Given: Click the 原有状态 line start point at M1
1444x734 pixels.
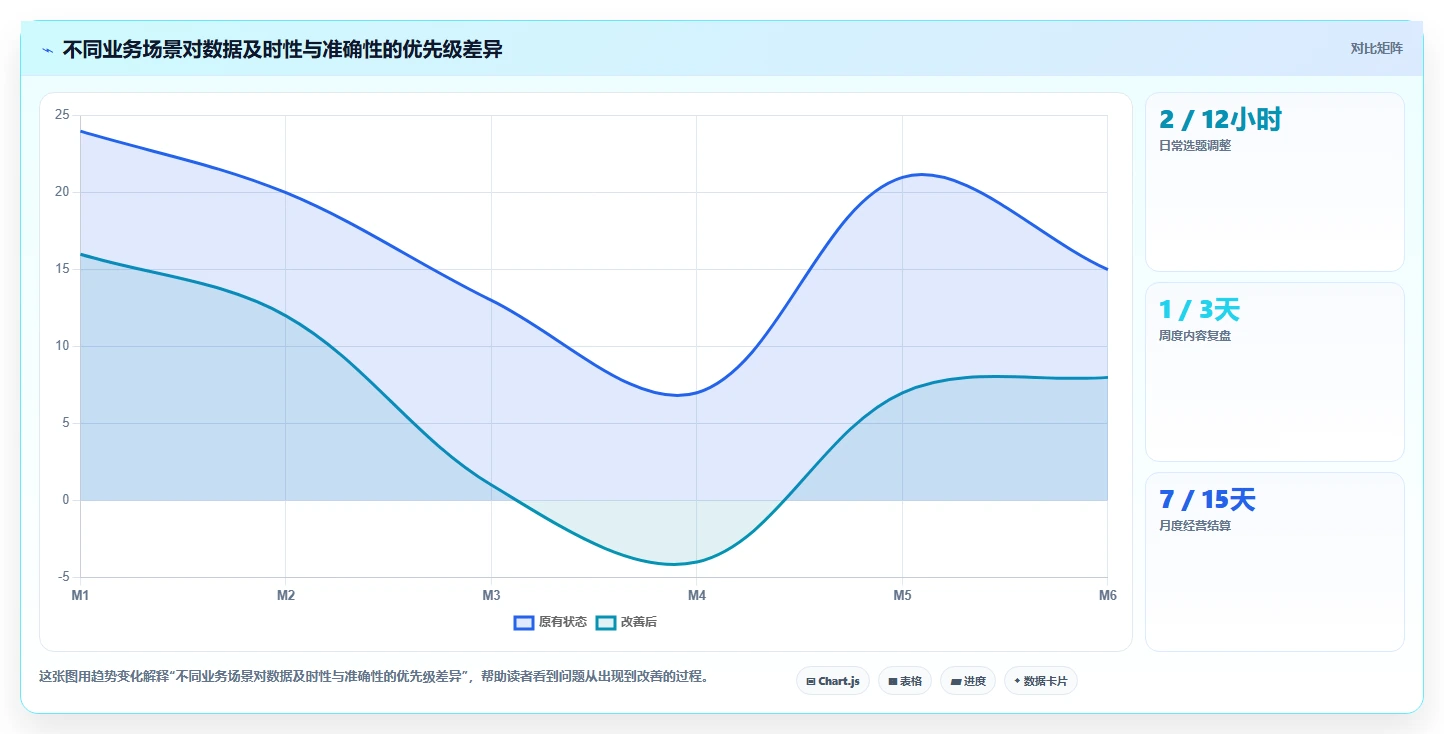Looking at the screenshot, I should (x=81, y=131).
